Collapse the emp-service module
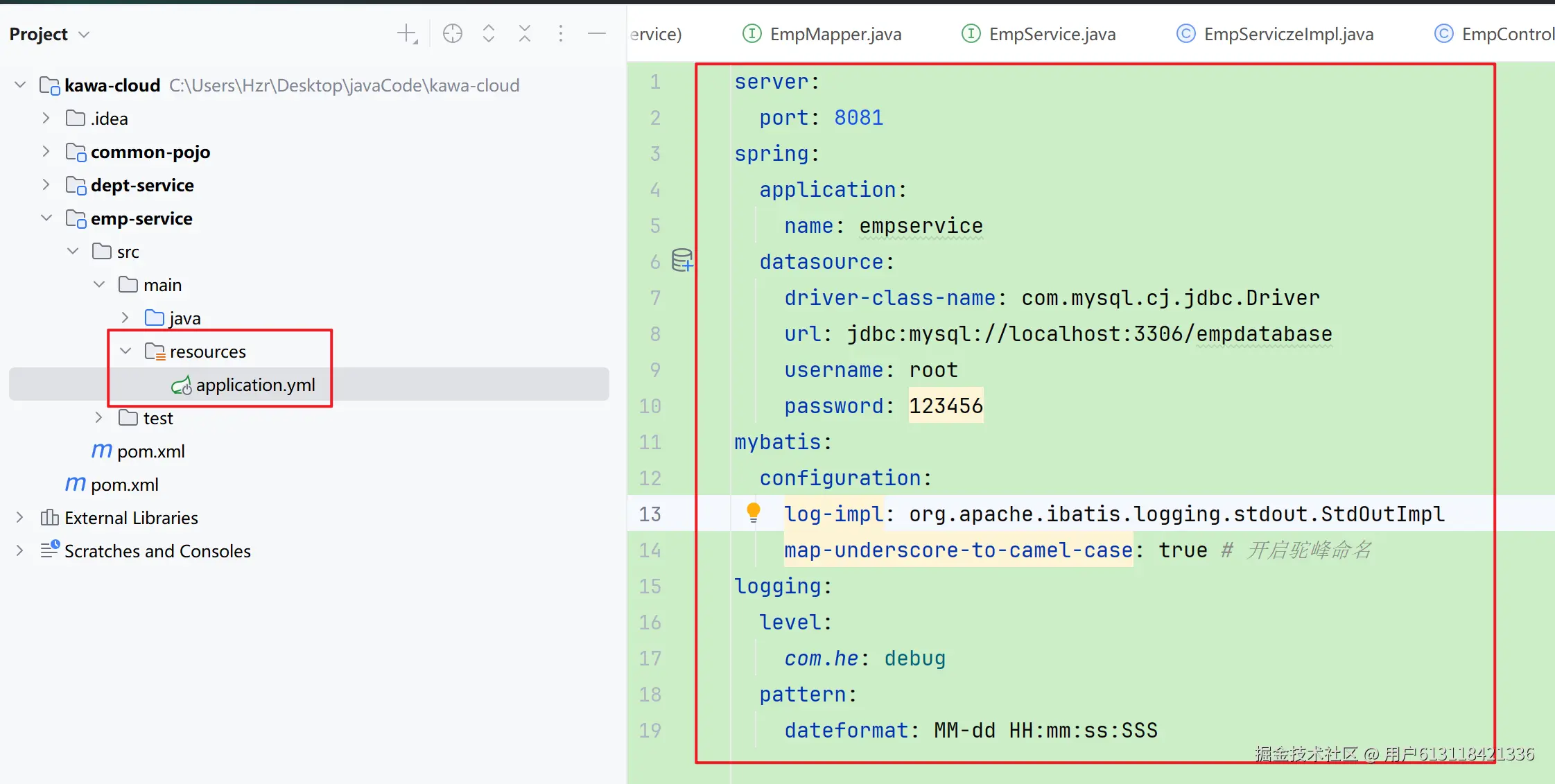Screen dimensions: 1555x784 coord(46,218)
